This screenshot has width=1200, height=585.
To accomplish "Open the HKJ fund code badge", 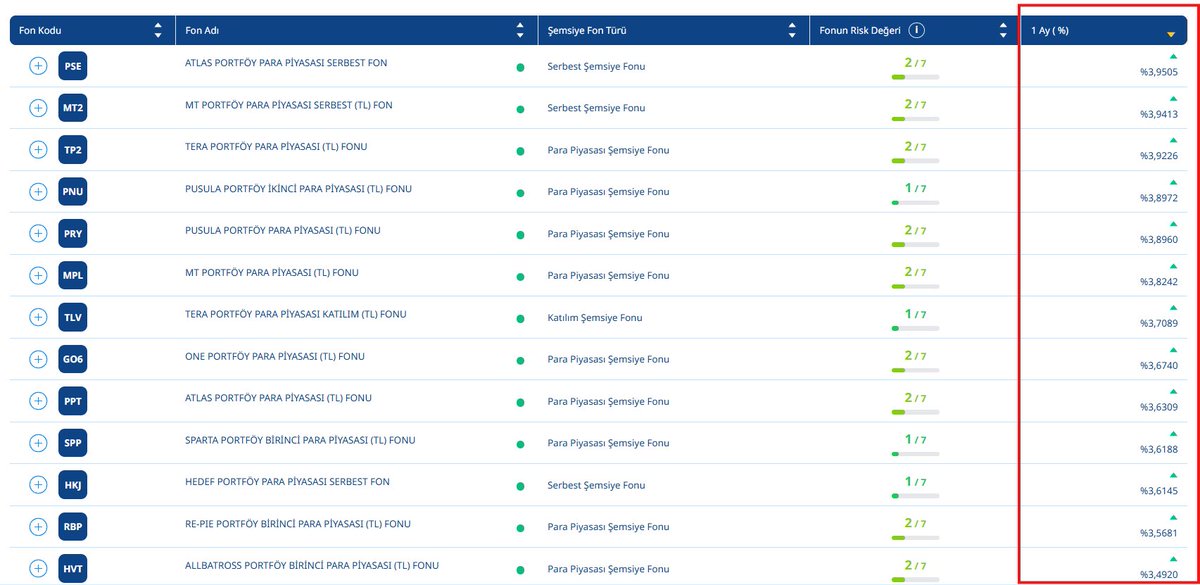I will pos(73,484).
